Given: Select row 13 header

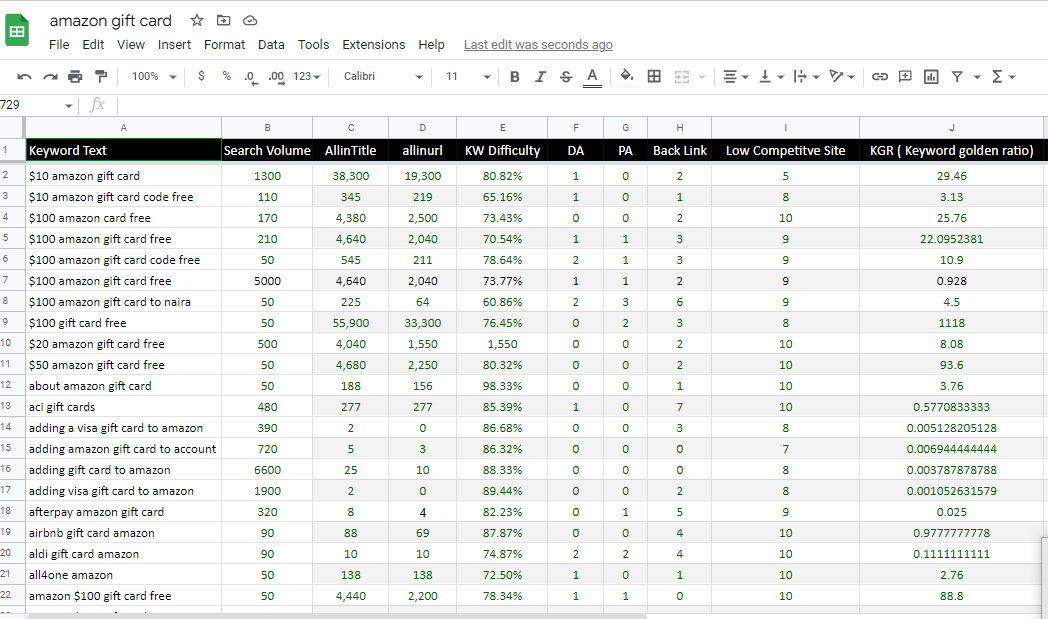Looking at the screenshot, I should pos(11,406).
